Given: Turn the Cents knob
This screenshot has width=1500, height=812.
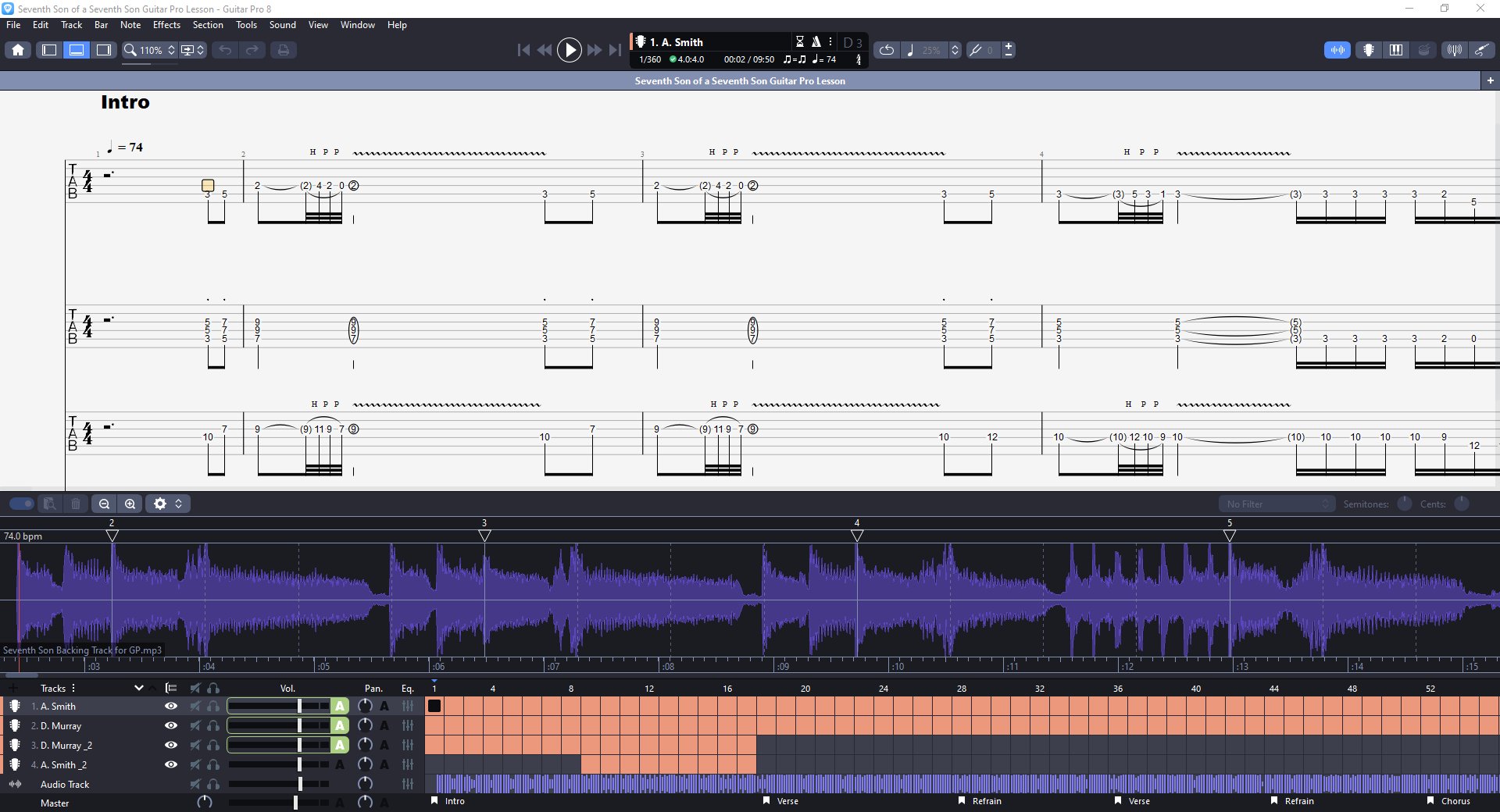Looking at the screenshot, I should tap(1462, 504).
